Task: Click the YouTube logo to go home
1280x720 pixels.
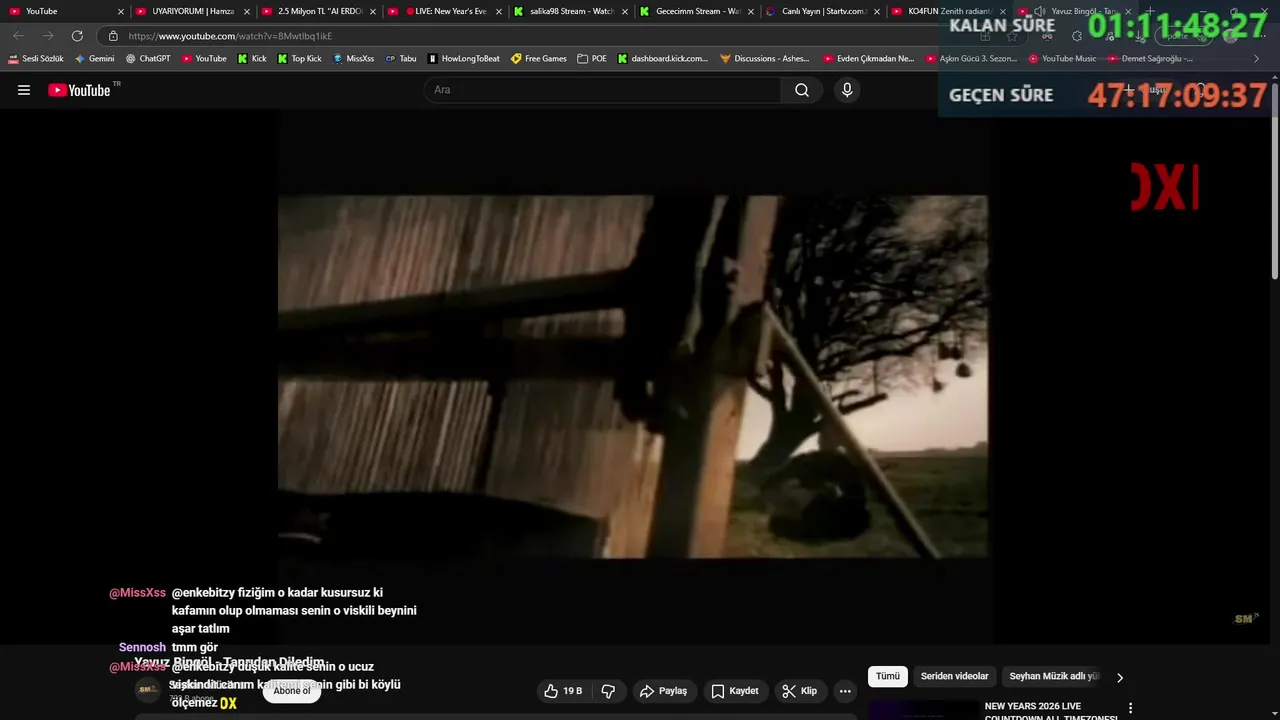Action: pos(79,90)
